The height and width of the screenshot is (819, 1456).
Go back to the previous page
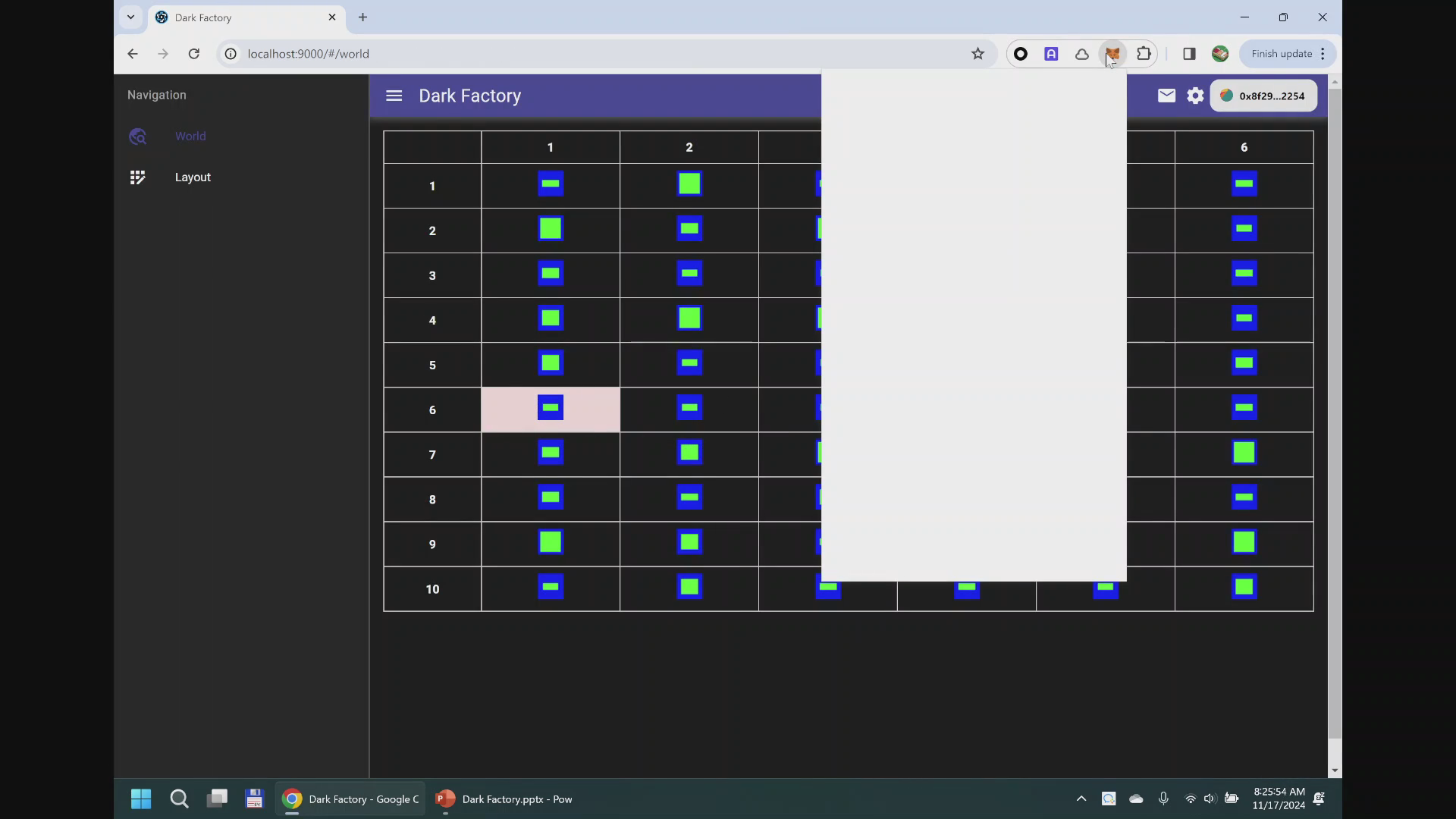pos(133,54)
